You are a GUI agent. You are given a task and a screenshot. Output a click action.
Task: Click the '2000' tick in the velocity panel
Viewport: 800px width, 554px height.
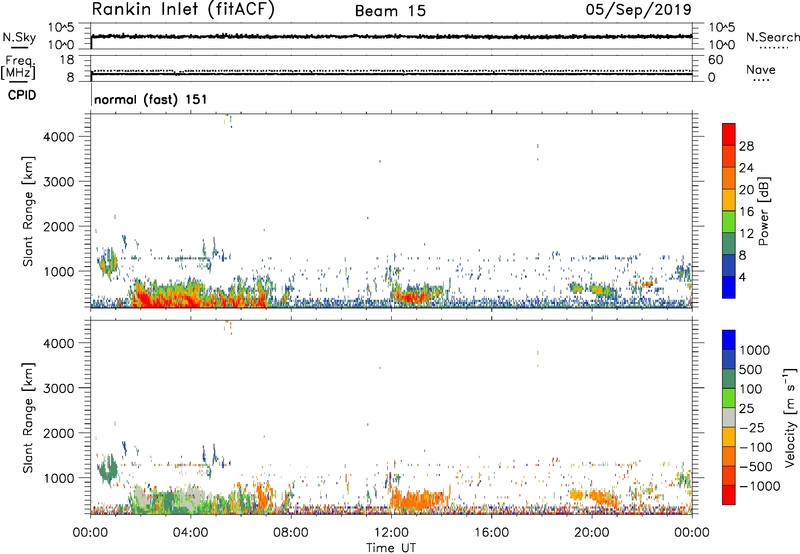coord(59,433)
